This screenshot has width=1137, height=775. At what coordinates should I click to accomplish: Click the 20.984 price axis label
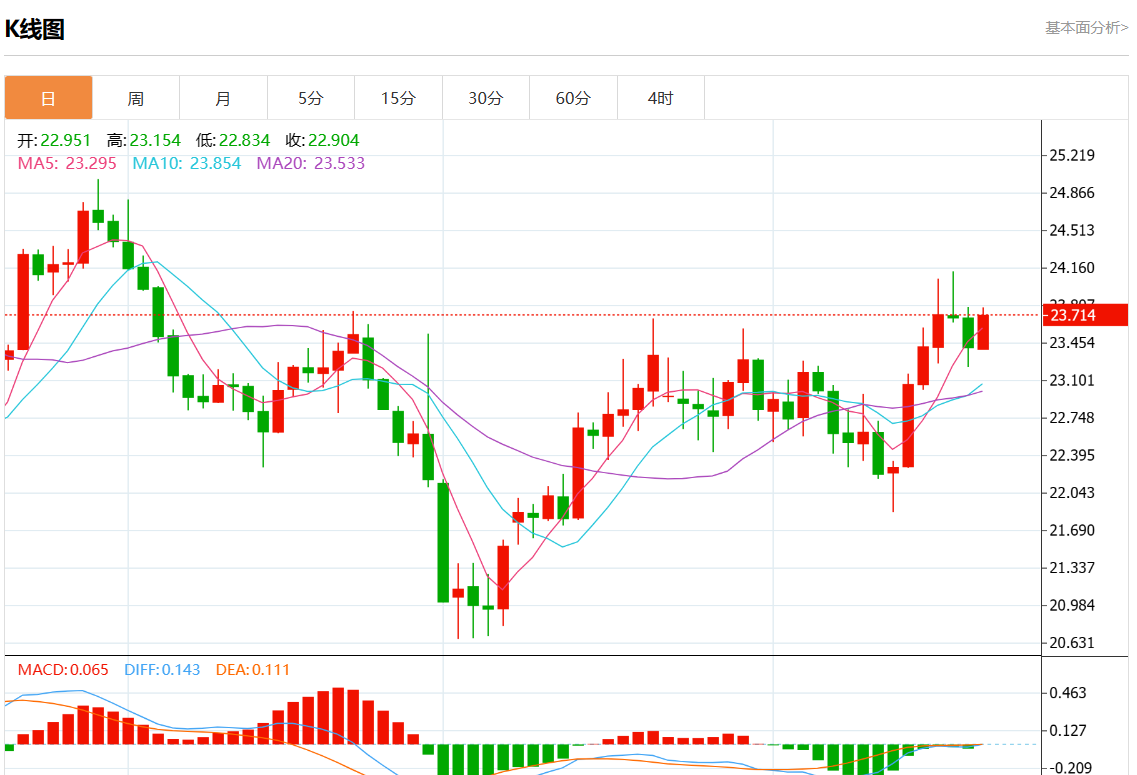1072,605
